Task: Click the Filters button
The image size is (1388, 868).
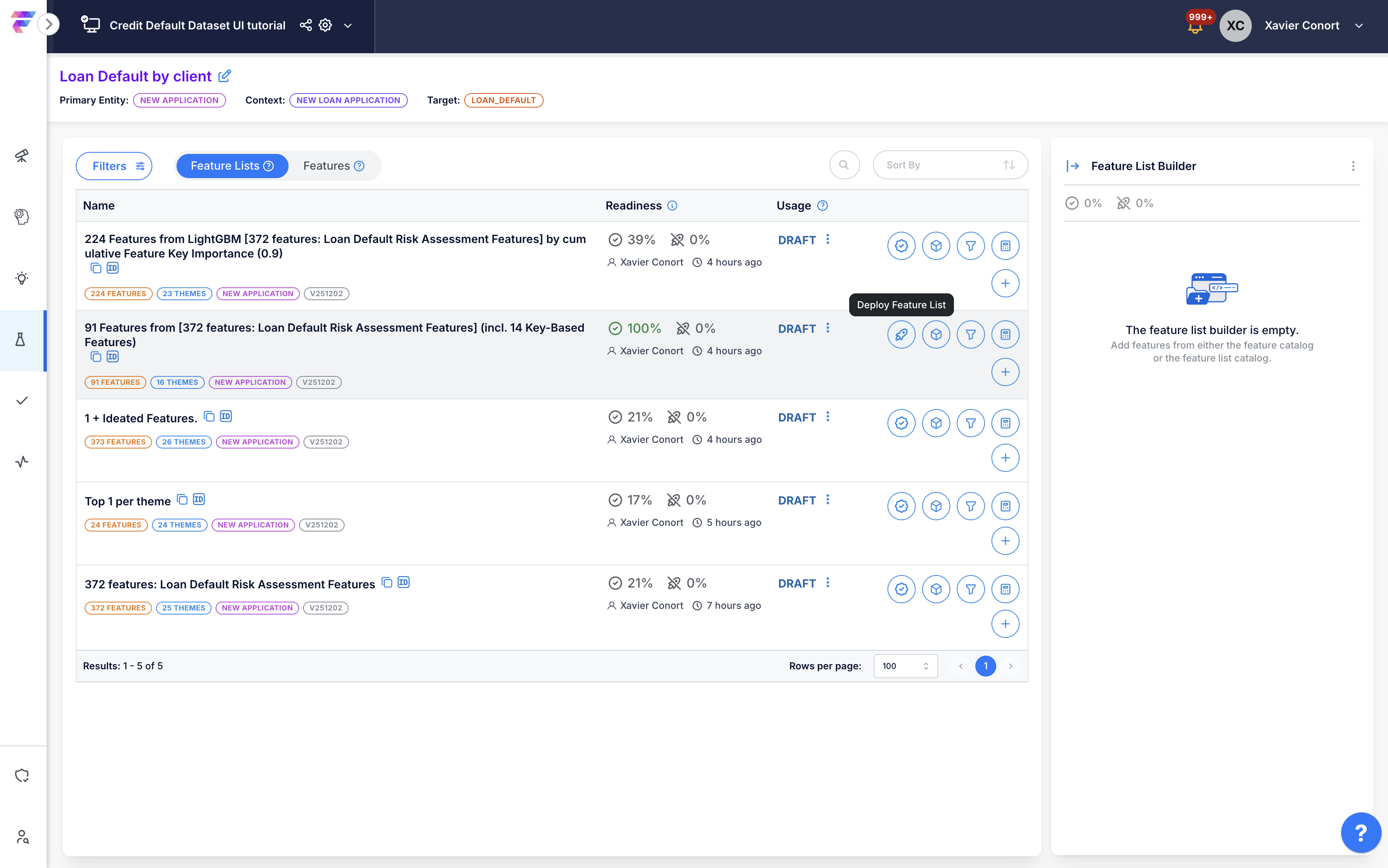Action: 114,166
